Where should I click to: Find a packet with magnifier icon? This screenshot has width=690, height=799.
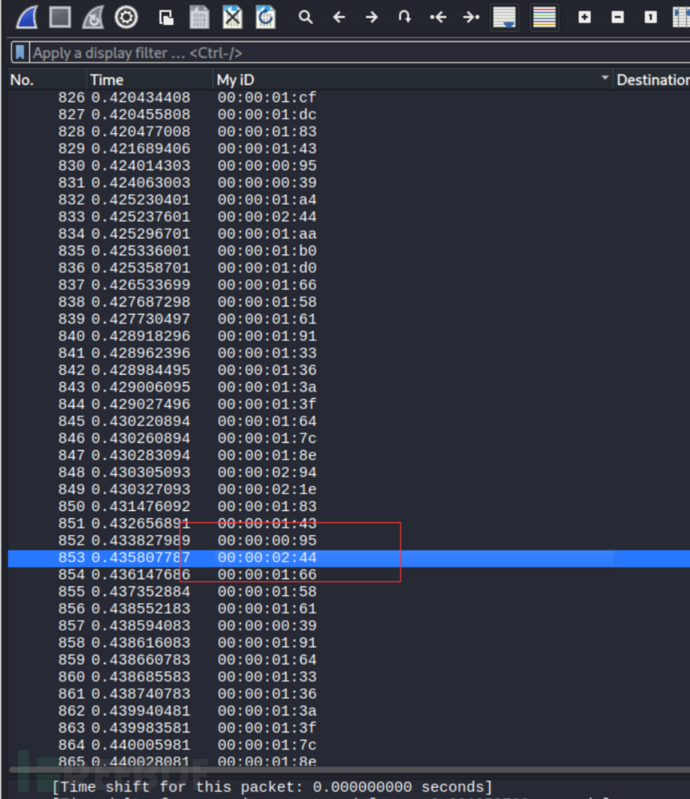[305, 17]
